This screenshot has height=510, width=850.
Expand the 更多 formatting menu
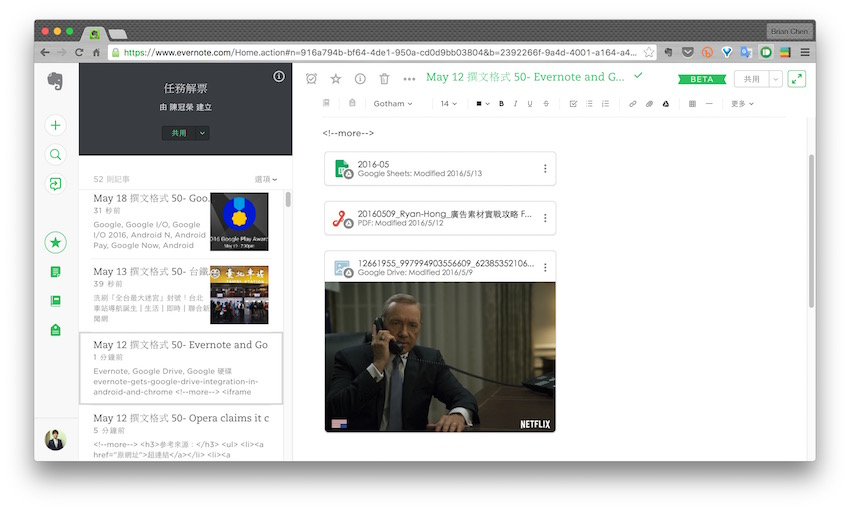(x=742, y=104)
